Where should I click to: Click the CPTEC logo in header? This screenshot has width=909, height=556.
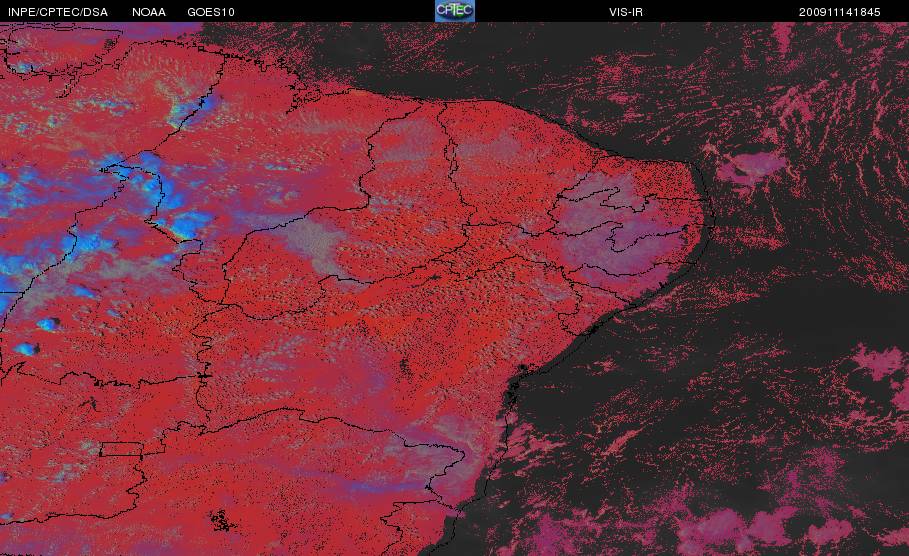(x=454, y=11)
